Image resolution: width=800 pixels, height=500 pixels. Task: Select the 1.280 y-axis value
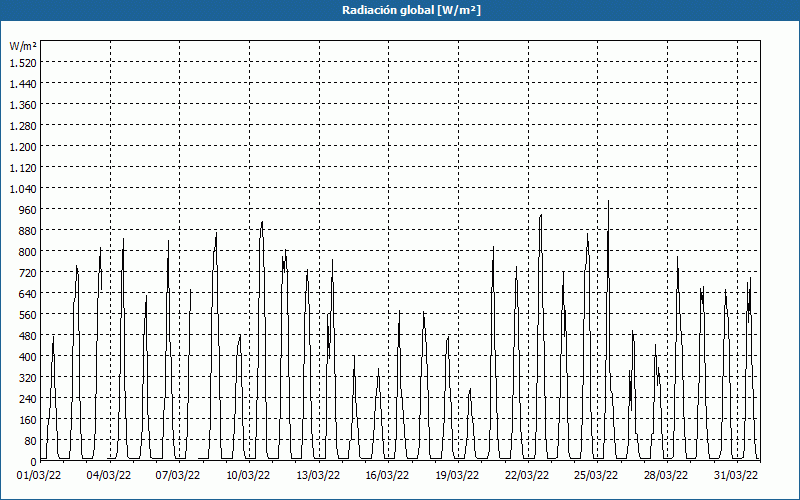coord(23,126)
